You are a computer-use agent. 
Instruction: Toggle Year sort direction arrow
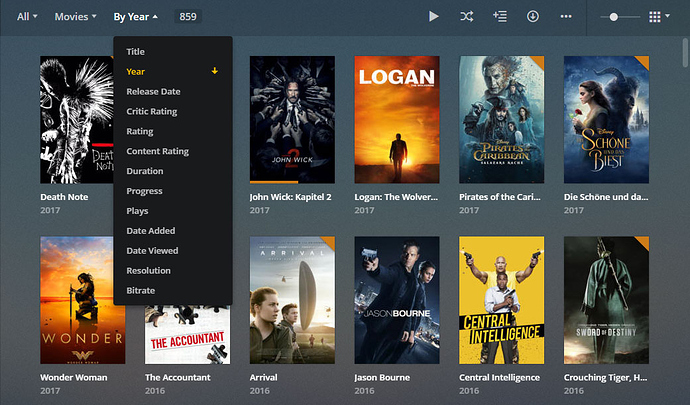tap(215, 71)
